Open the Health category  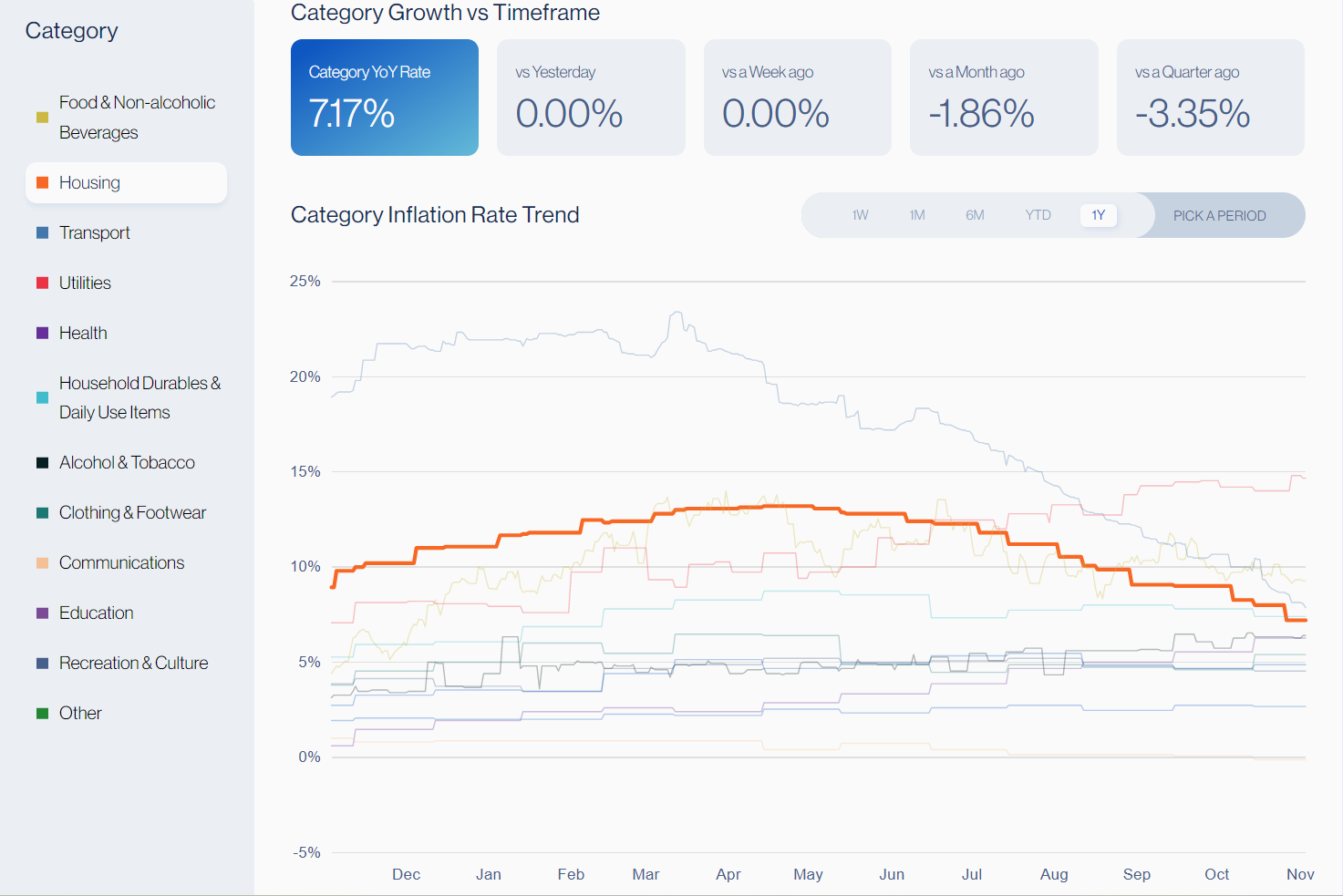click(83, 334)
